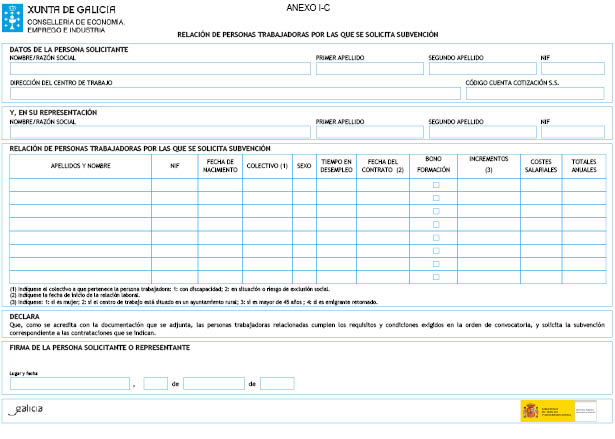This screenshot has width=615, height=439.
Task: Click representative's Nombre/Razón Social field
Action: point(160,131)
